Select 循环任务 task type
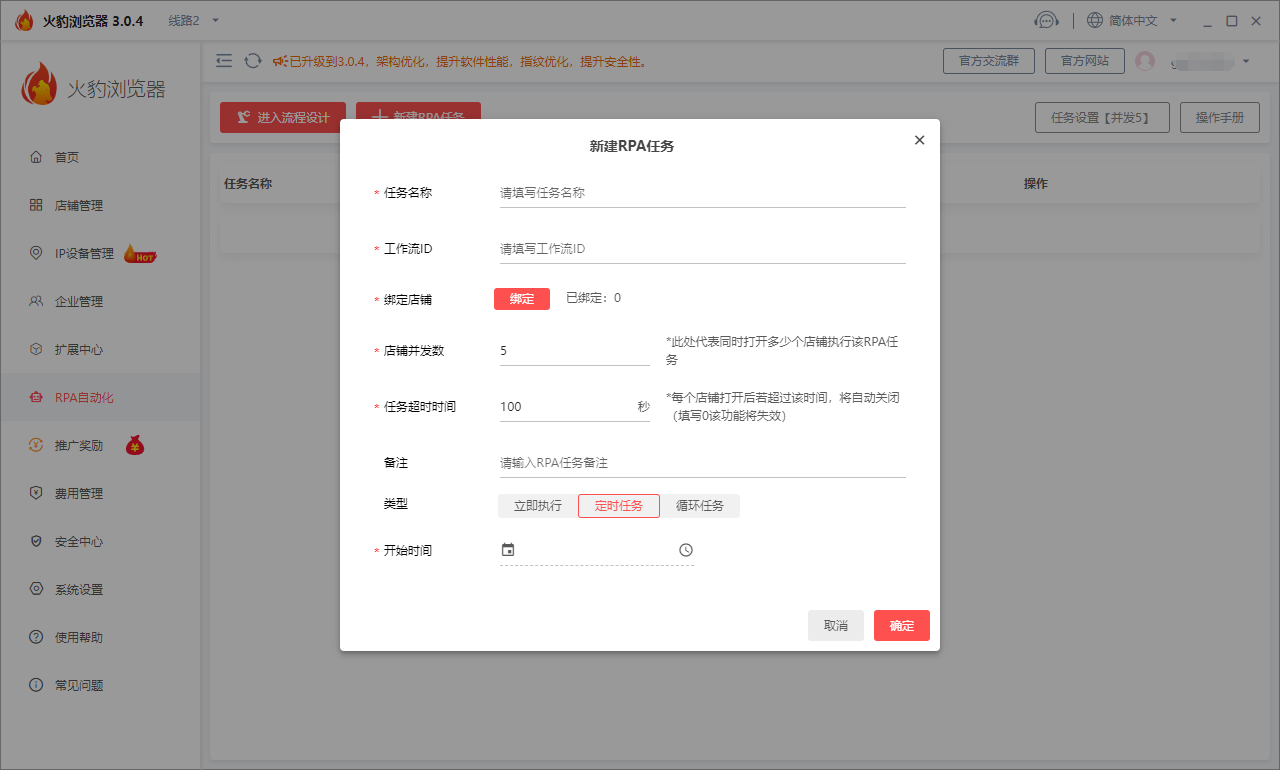Viewport: 1280px width, 770px height. [x=701, y=505]
